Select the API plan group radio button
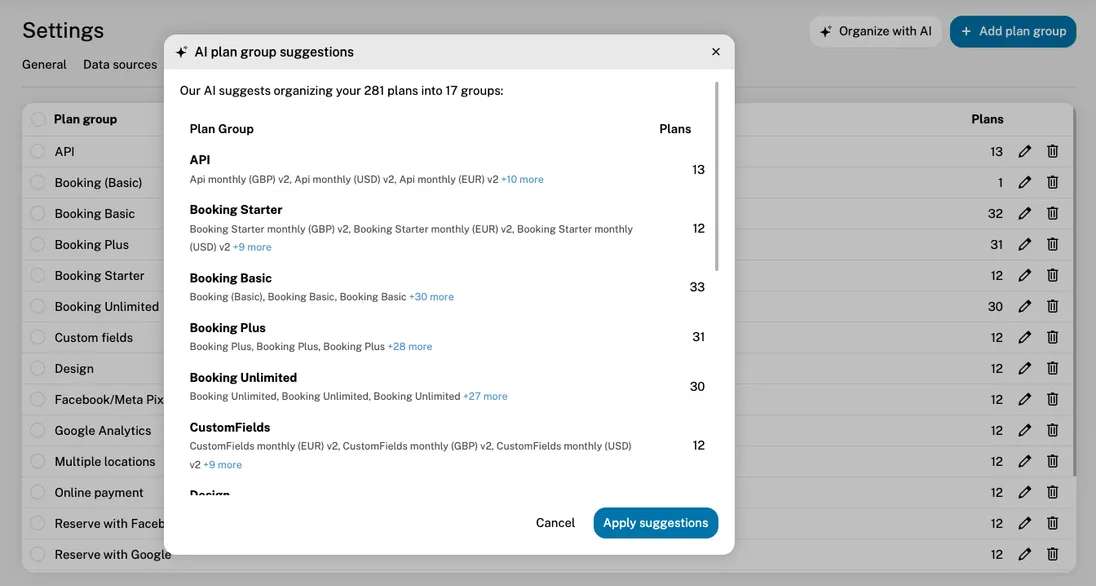 pos(36,151)
